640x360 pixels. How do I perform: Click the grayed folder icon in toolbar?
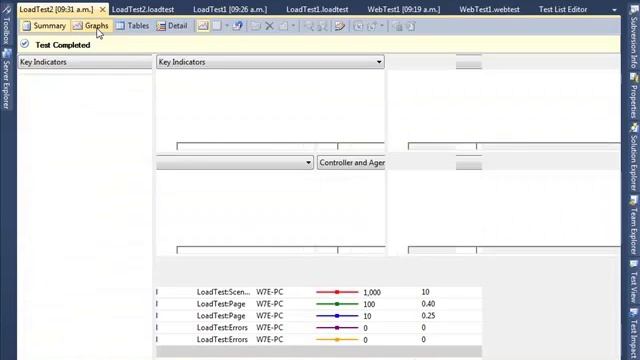point(256,26)
